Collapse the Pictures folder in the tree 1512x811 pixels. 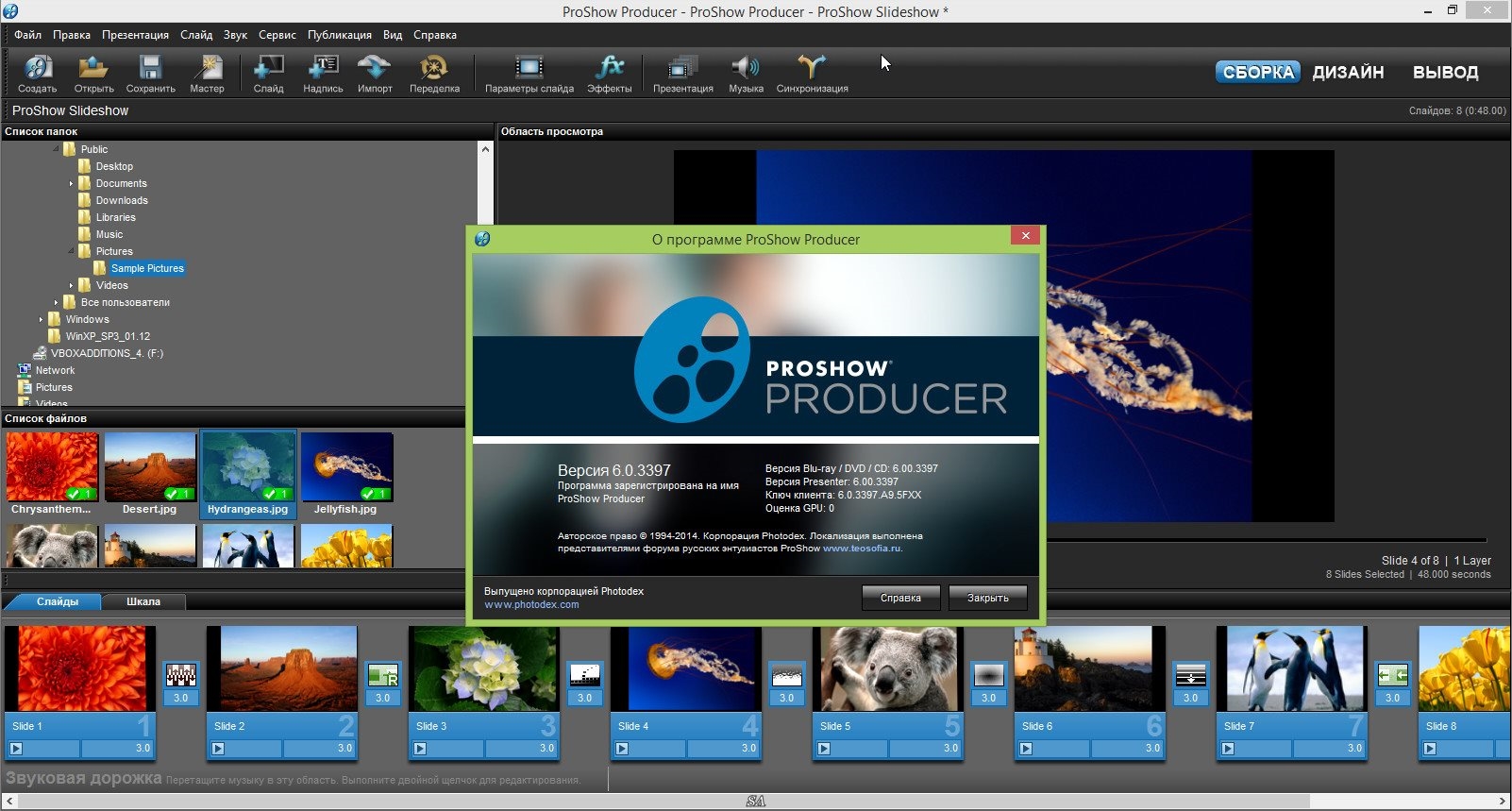coord(71,251)
